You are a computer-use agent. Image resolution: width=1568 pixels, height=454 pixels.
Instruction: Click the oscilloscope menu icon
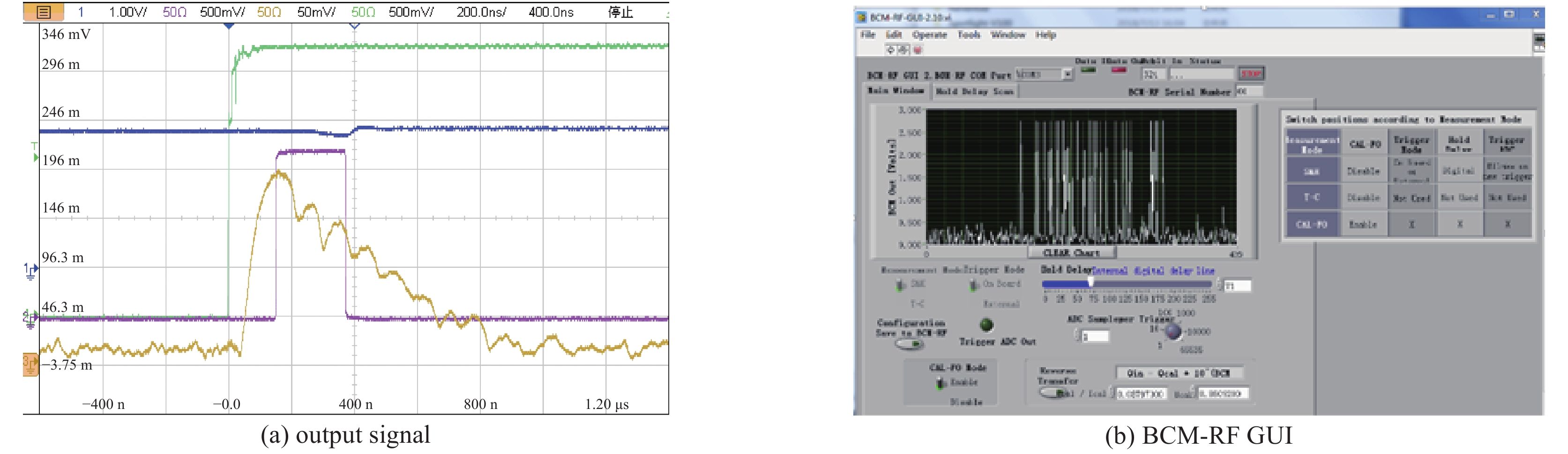43,12
